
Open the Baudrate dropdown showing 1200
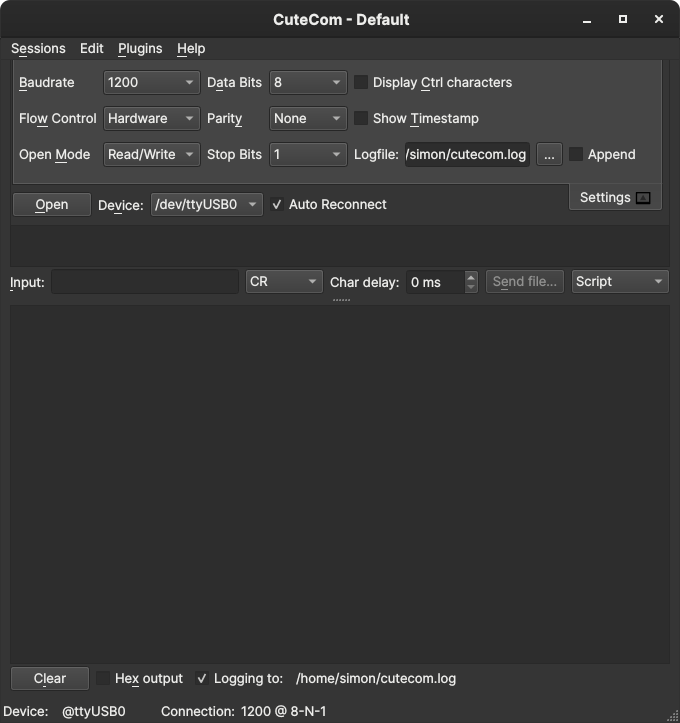[x=152, y=83]
